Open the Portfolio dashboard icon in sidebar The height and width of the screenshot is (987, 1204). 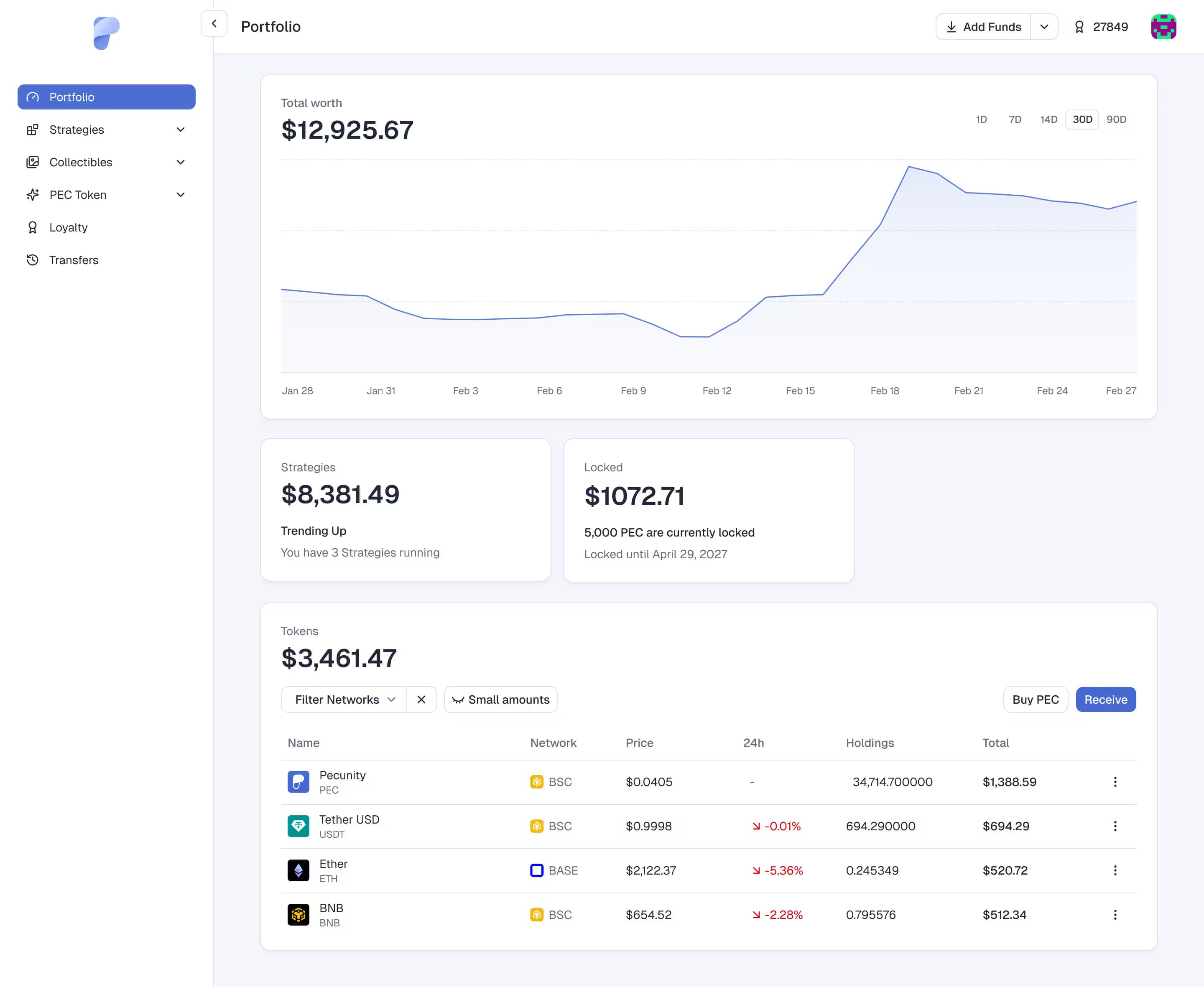point(33,97)
